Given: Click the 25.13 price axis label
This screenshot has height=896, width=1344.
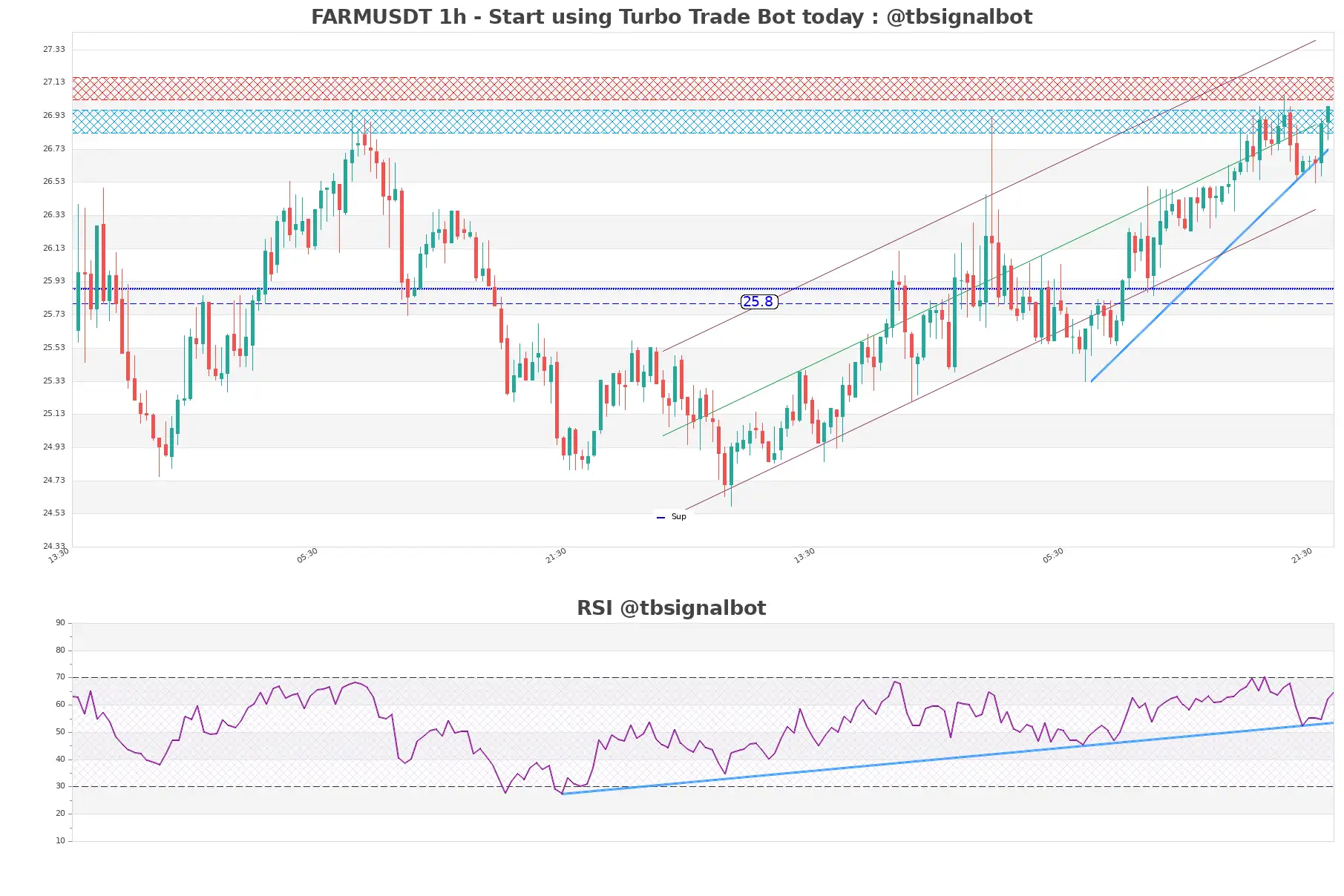Looking at the screenshot, I should click(x=53, y=414).
